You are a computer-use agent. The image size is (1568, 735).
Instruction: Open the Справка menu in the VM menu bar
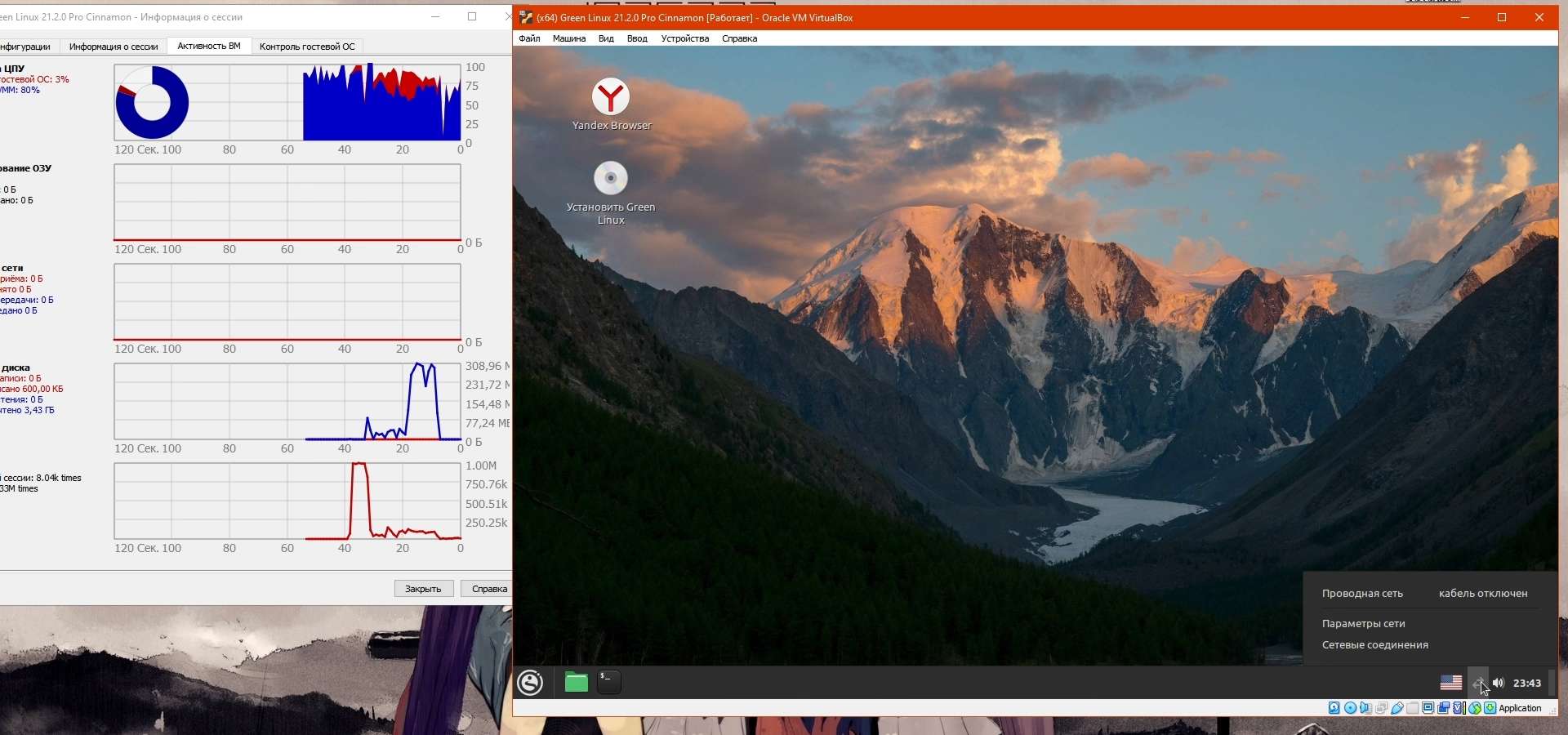[740, 38]
